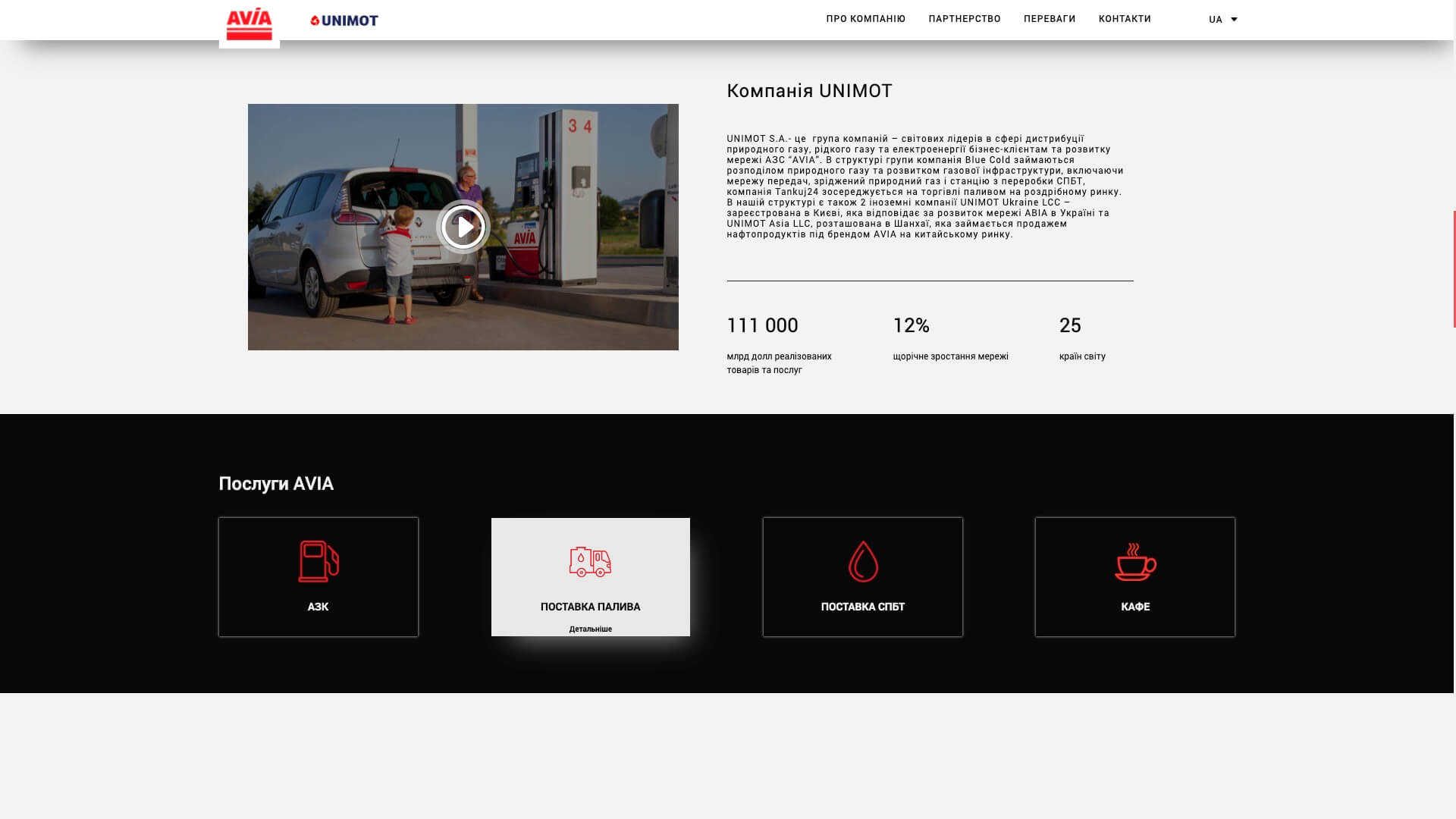Click the AVIA logo in header
The image size is (1456, 819).
click(249, 24)
